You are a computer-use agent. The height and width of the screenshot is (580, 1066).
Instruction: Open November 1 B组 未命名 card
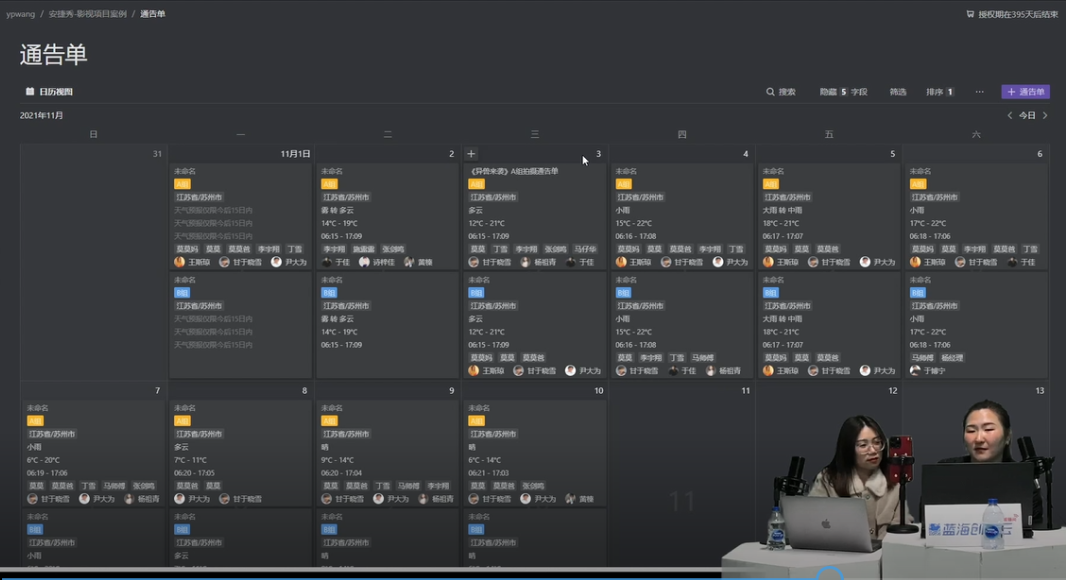(x=241, y=325)
